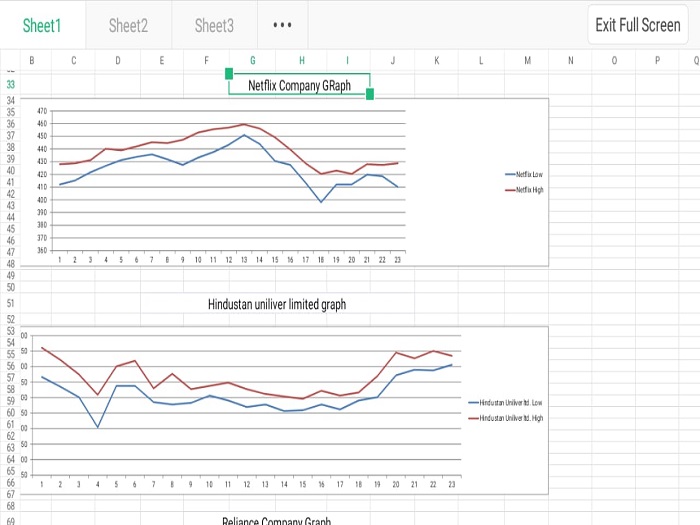
Task: Select column E header
Action: (162, 60)
